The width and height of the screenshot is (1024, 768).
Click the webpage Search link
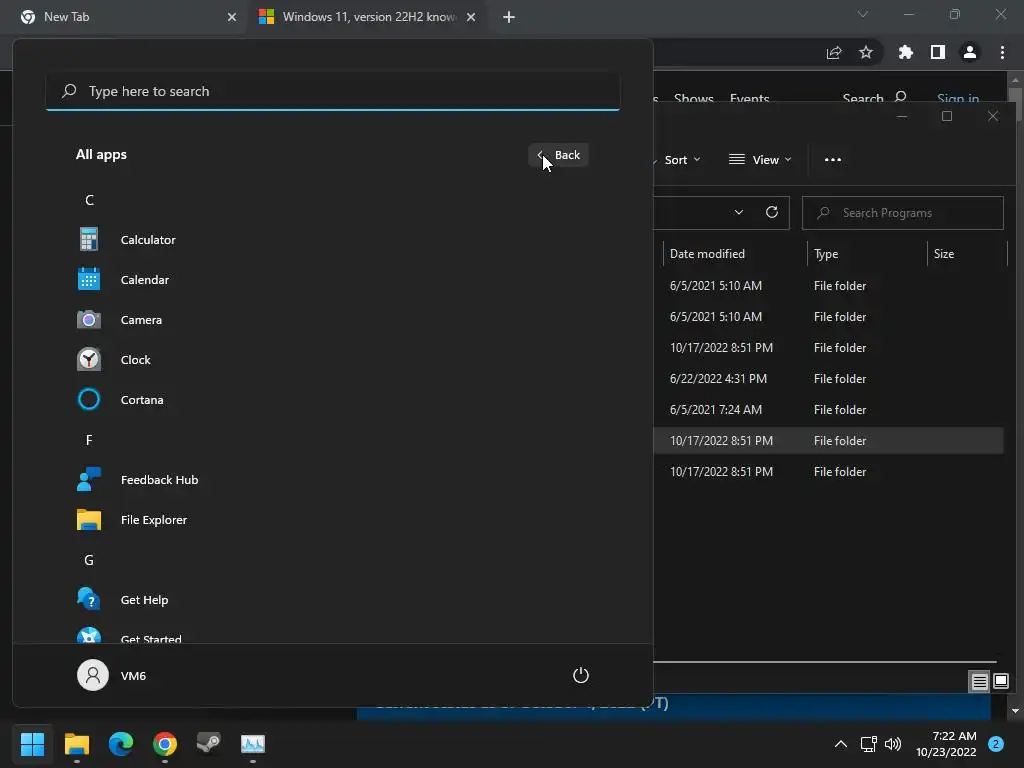pyautogui.click(x=874, y=99)
